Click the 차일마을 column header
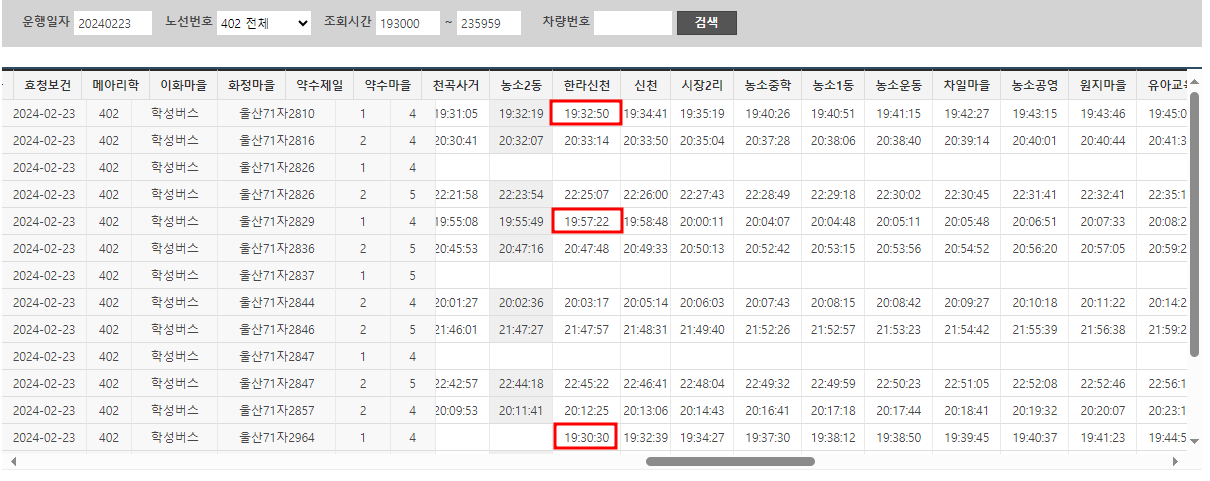Screen dimensions: 1210x481 [966, 86]
